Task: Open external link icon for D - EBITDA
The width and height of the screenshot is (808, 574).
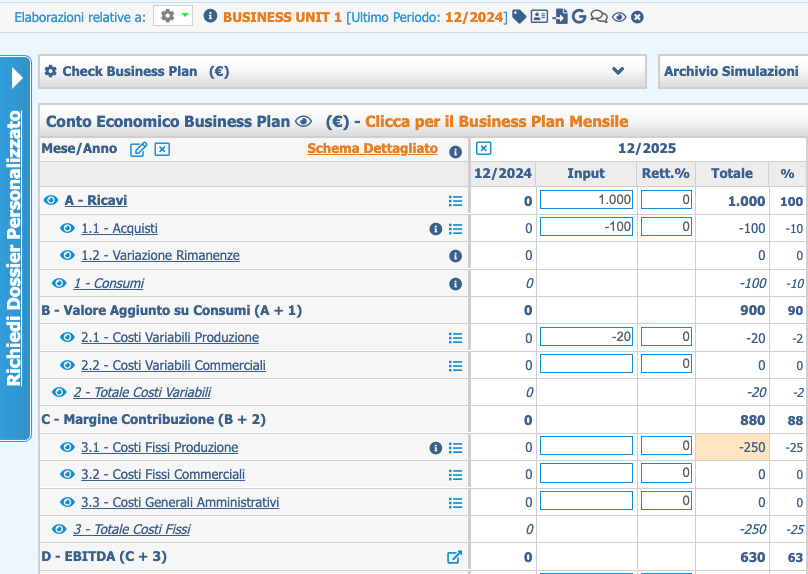Action: 454,557
